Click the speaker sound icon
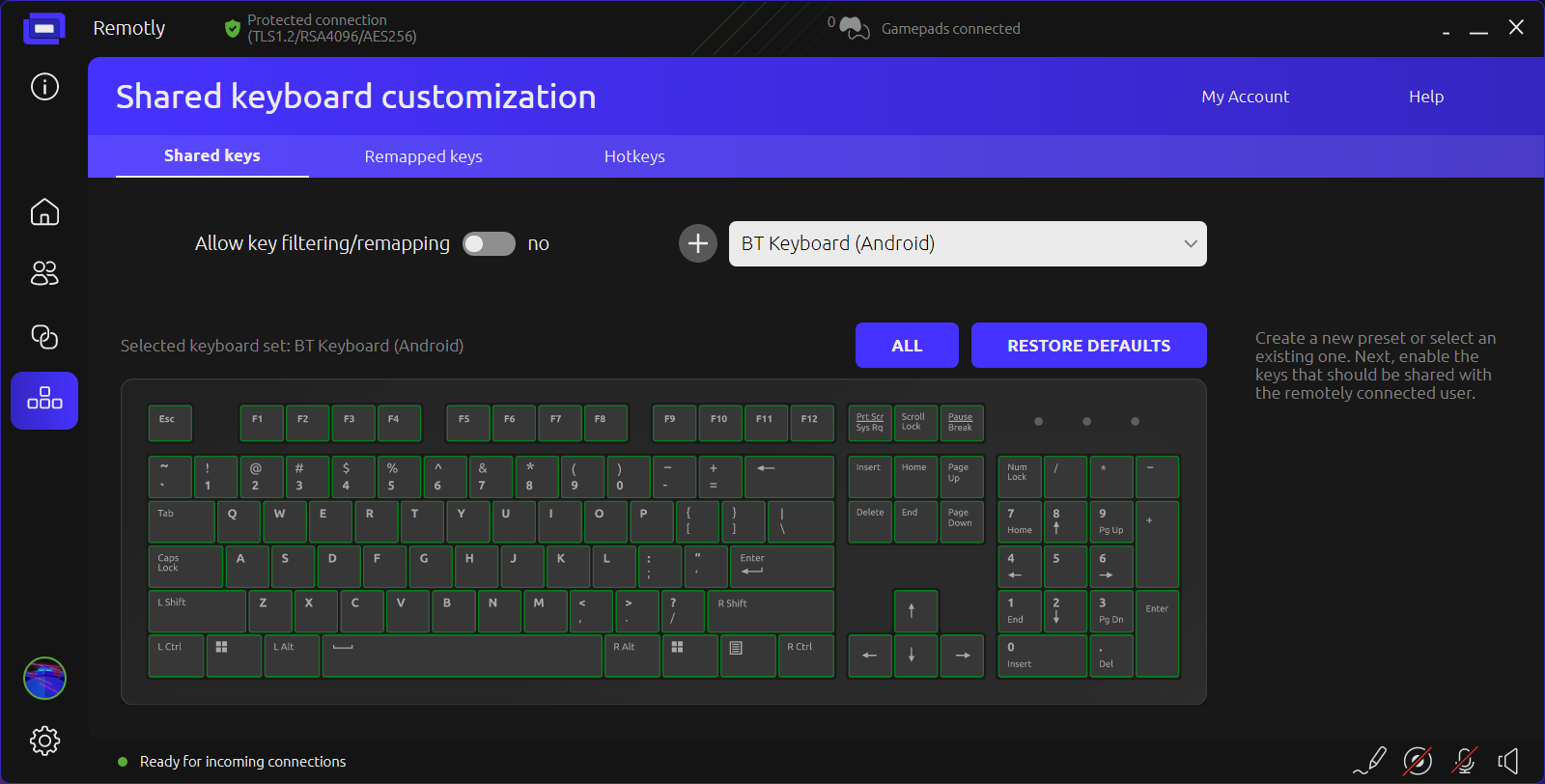Viewport: 1545px width, 784px height. coord(1508,761)
